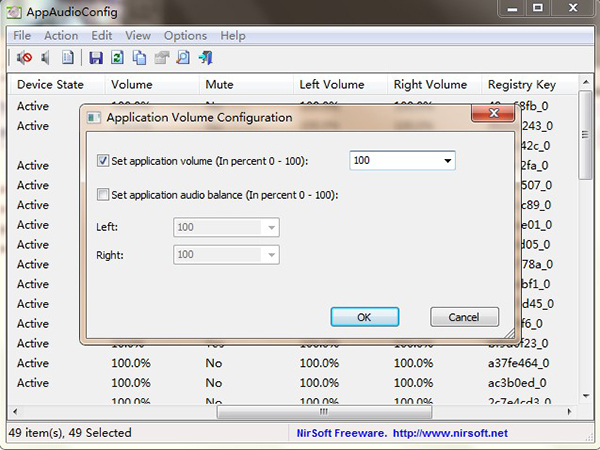
Task: Click the dialog's bottom-right size grip
Action: point(509,333)
